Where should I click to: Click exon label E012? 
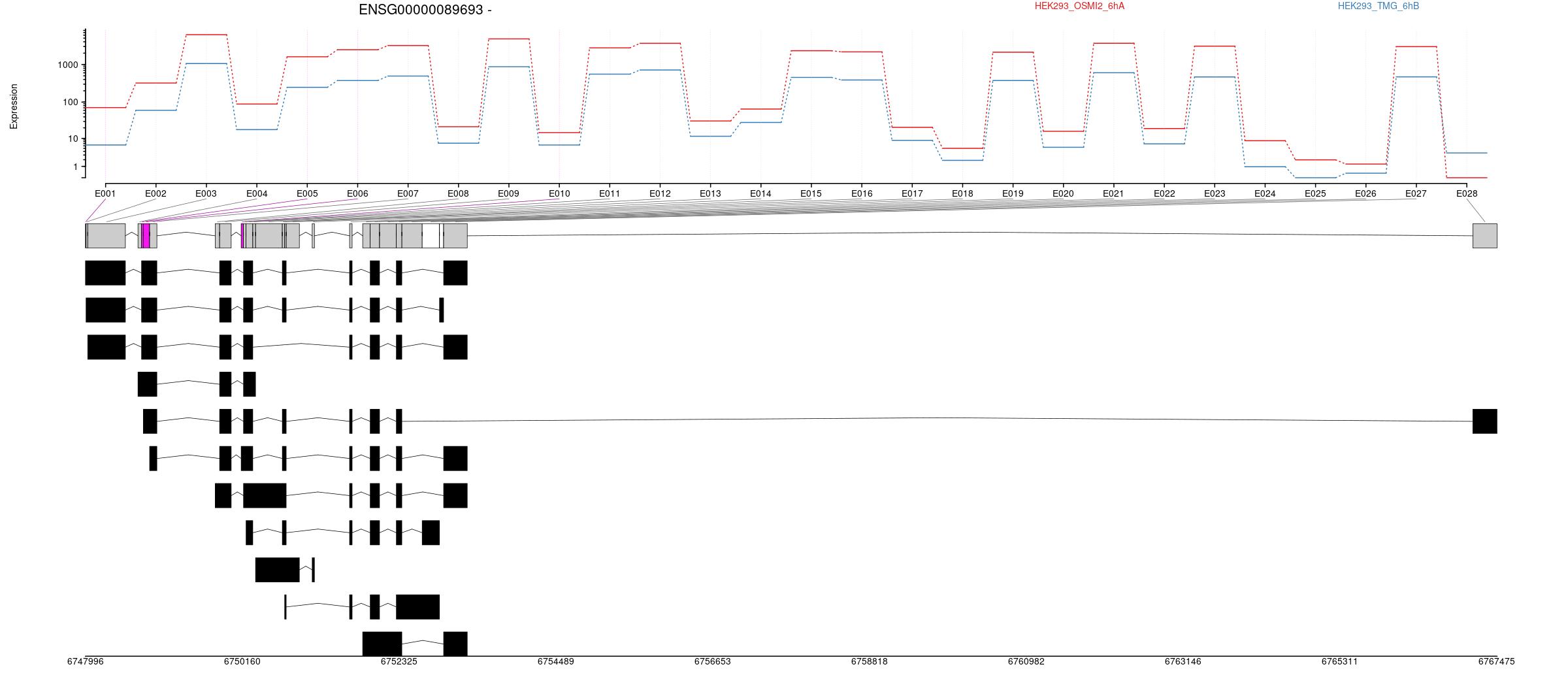660,193
